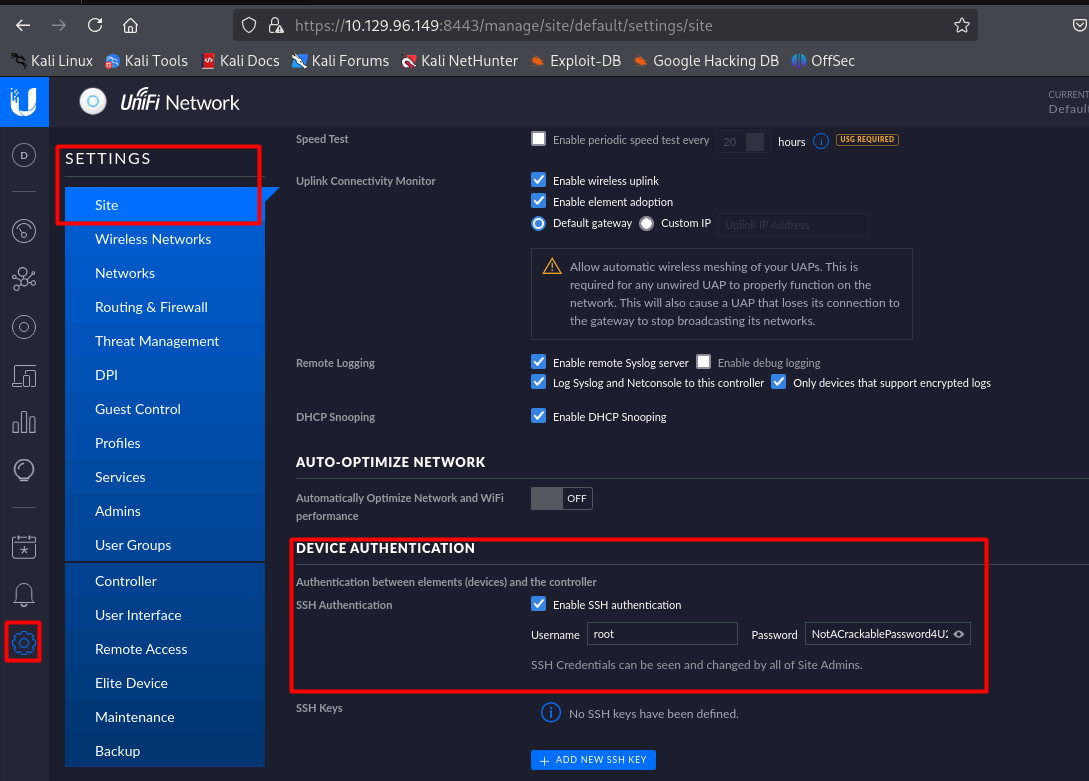Screen dimensions: 1089x781
Task: Open the Events calendar sidebar icon
Action: [24, 546]
